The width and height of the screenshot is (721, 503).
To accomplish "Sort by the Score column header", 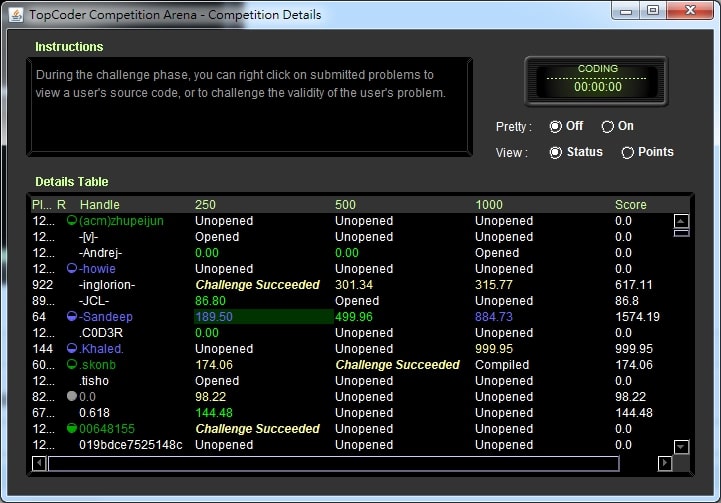I will (631, 205).
